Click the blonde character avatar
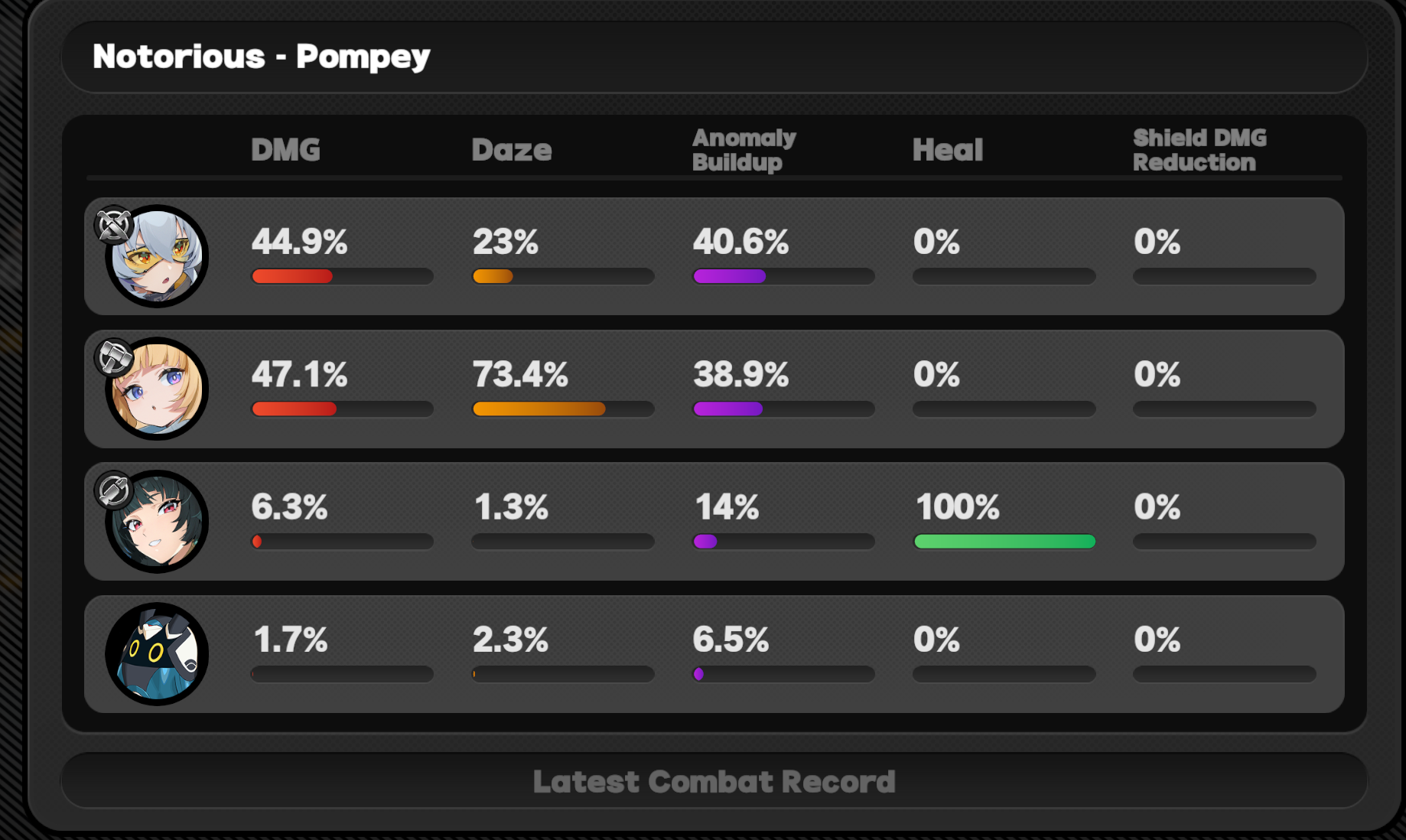Image resolution: width=1406 pixels, height=840 pixels. (157, 389)
